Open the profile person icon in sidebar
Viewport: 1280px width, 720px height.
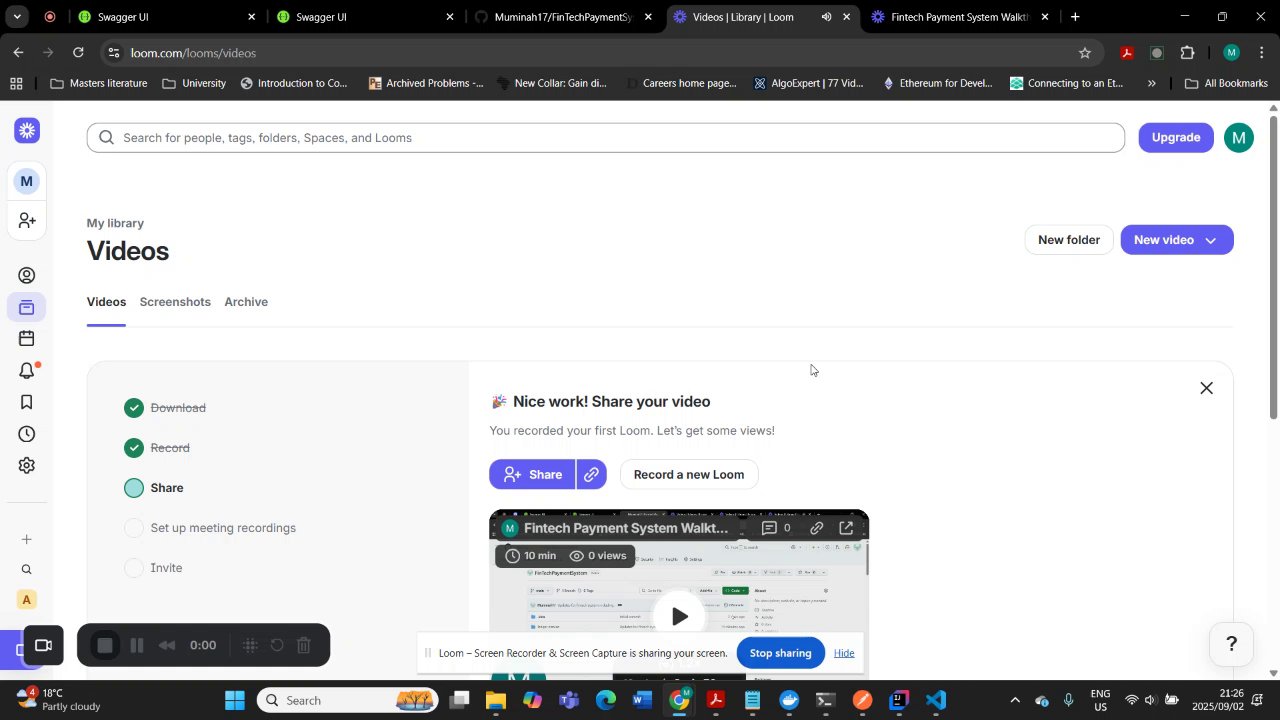(27, 276)
